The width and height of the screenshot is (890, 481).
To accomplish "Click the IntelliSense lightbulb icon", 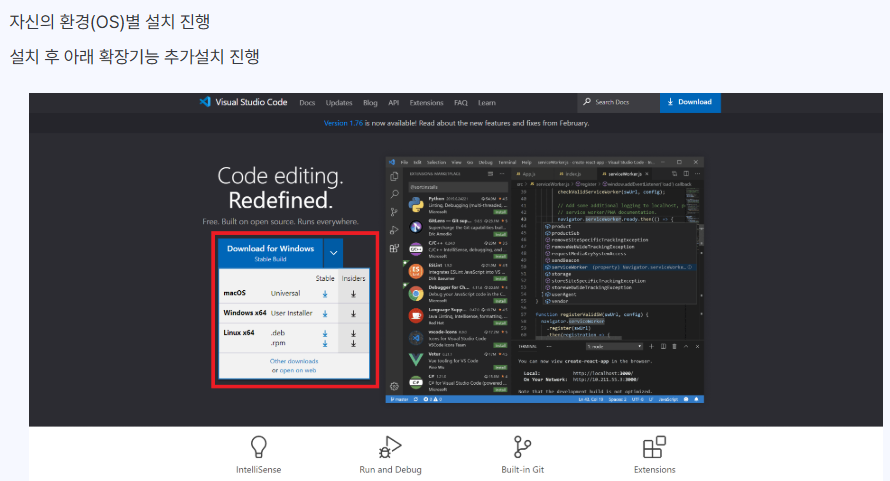I will [x=259, y=447].
